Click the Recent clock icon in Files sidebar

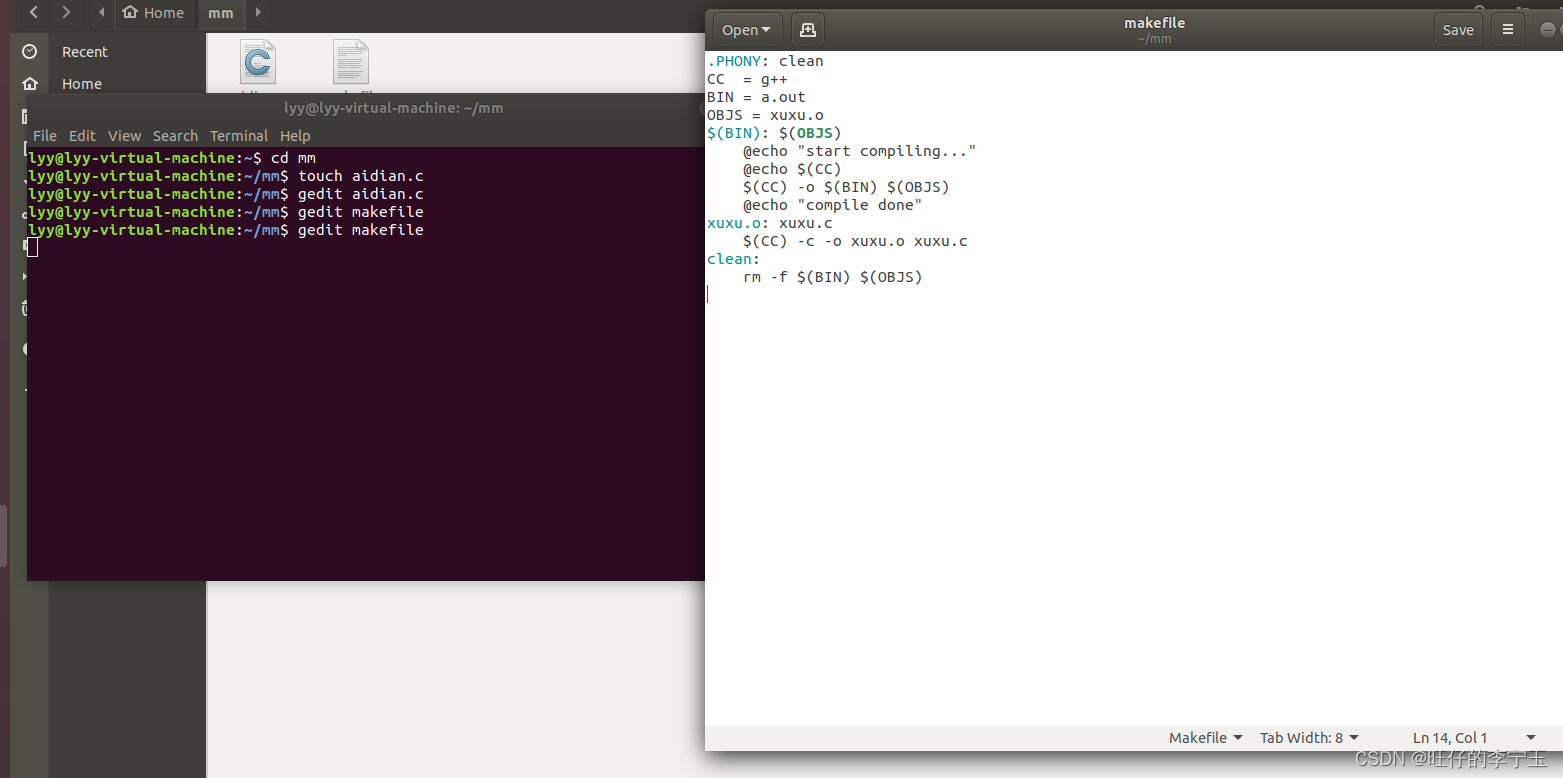pos(30,52)
